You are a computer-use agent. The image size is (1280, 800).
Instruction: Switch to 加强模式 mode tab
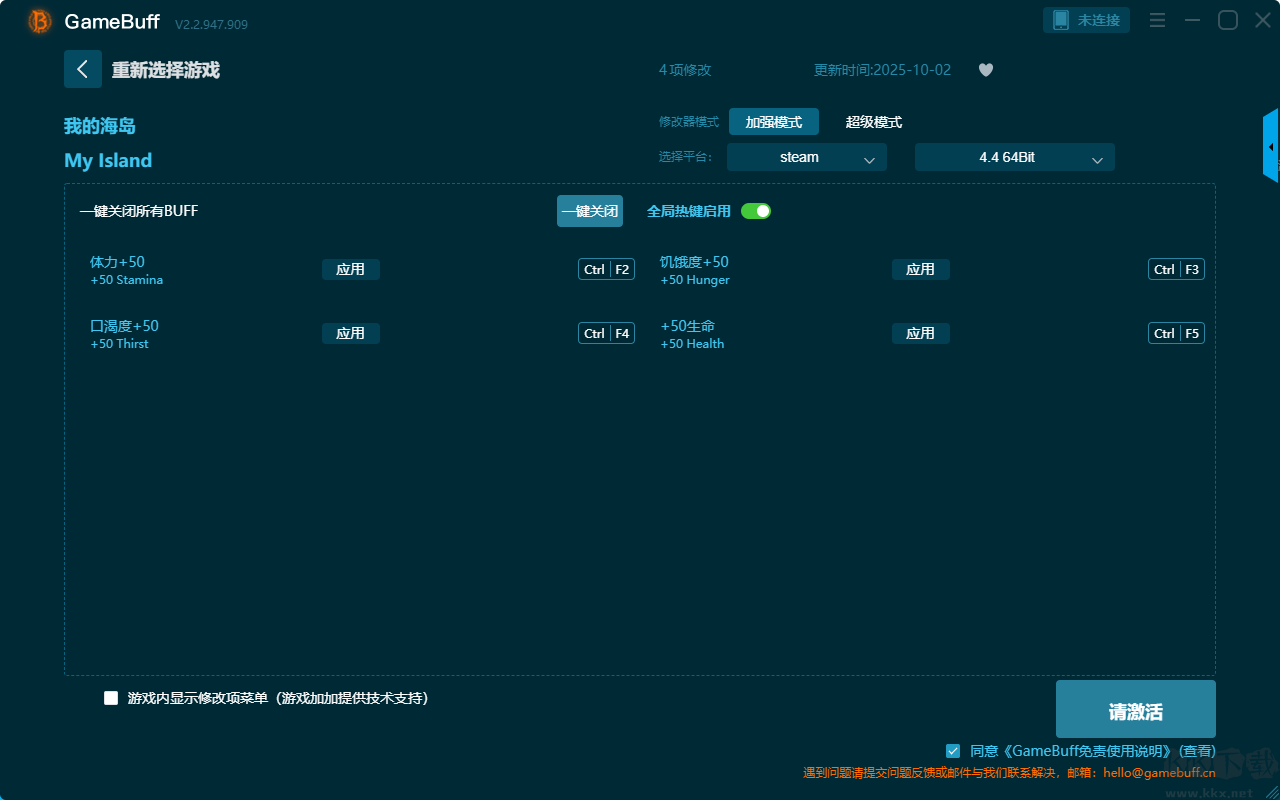tap(773, 122)
